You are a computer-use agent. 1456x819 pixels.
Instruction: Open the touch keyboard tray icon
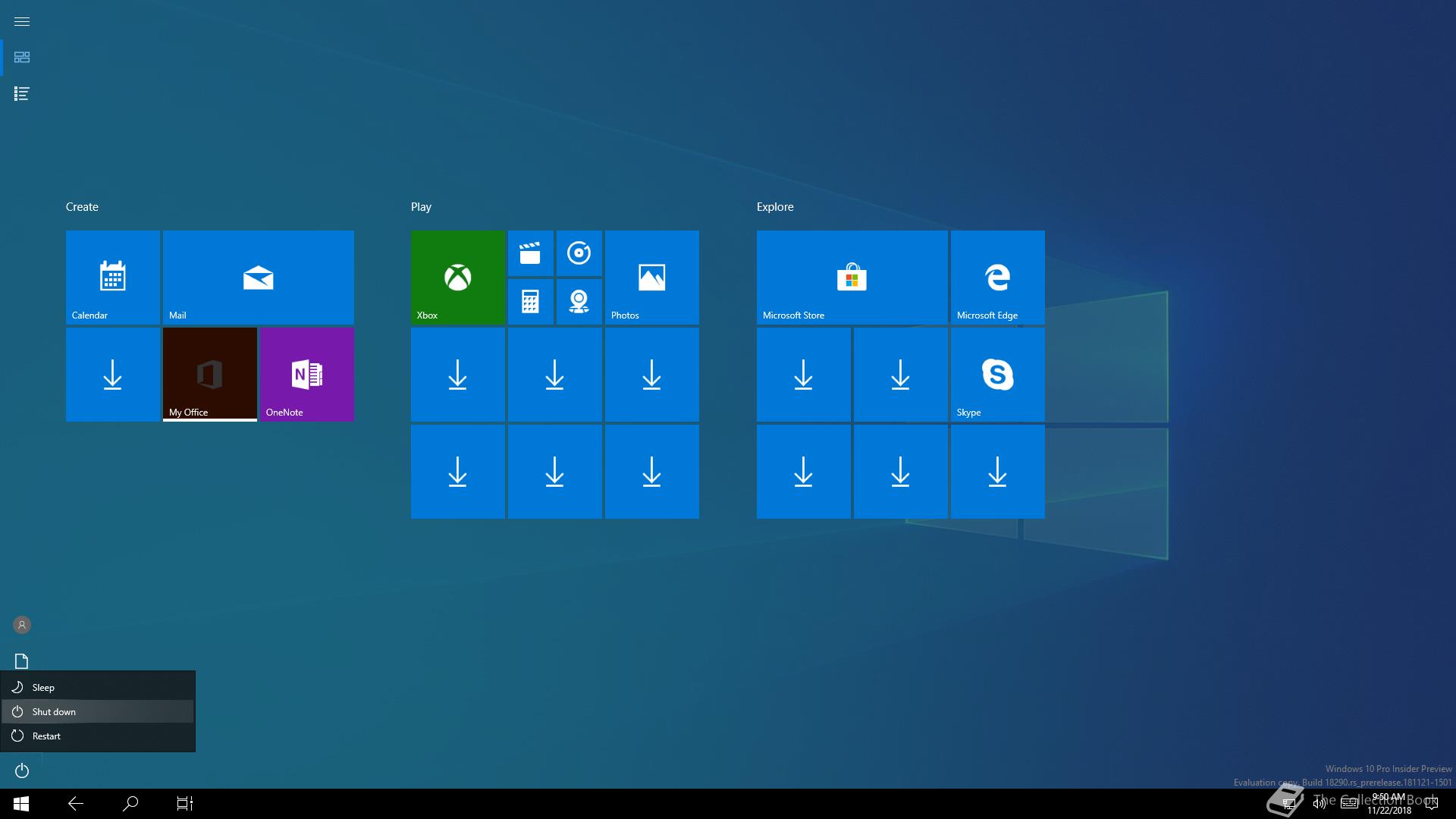[x=1349, y=804]
